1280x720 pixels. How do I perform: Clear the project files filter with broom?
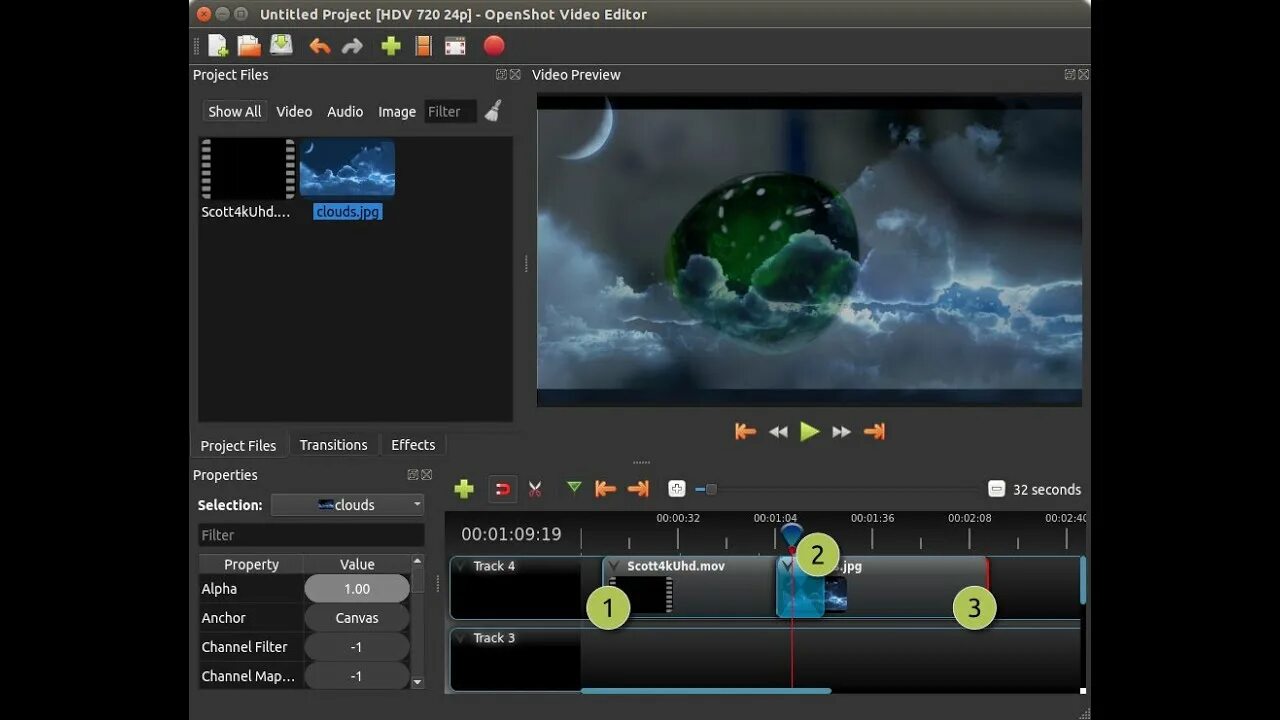tap(493, 111)
